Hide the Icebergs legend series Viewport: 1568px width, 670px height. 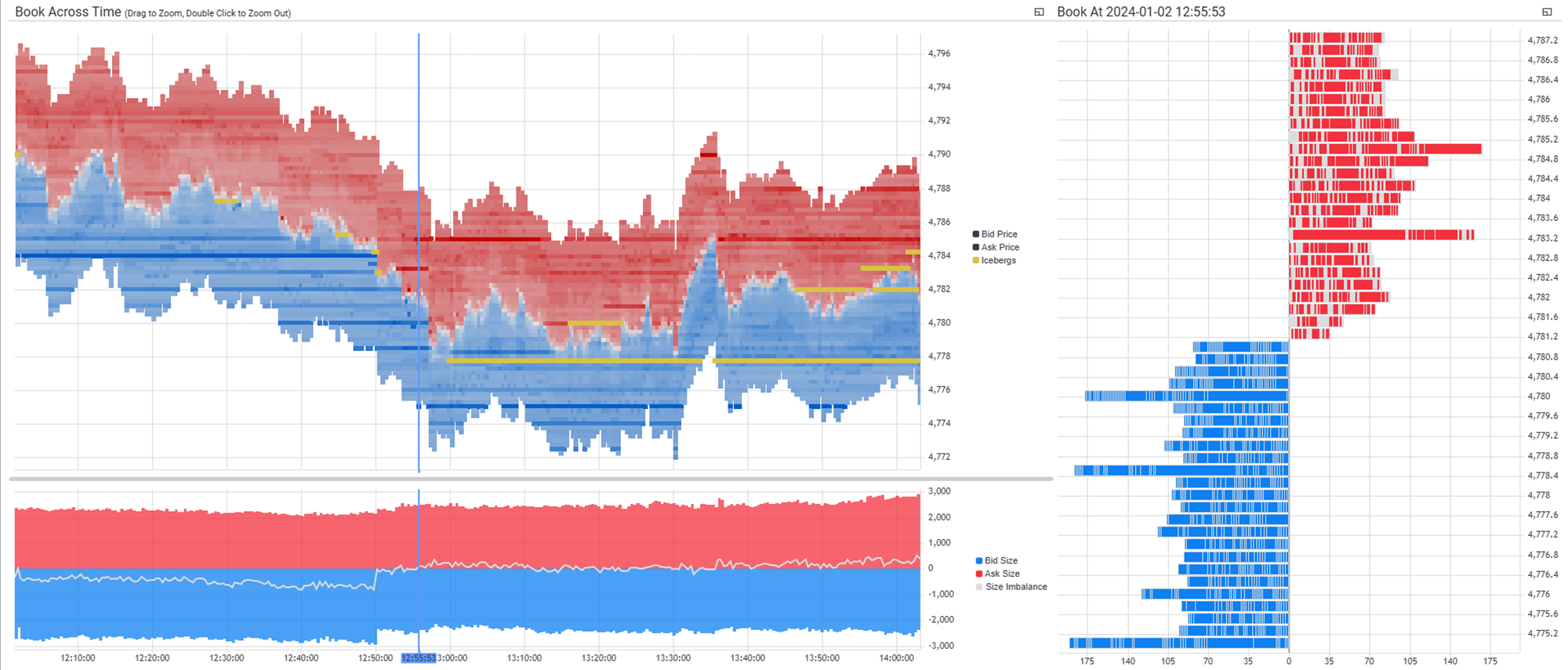[997, 261]
